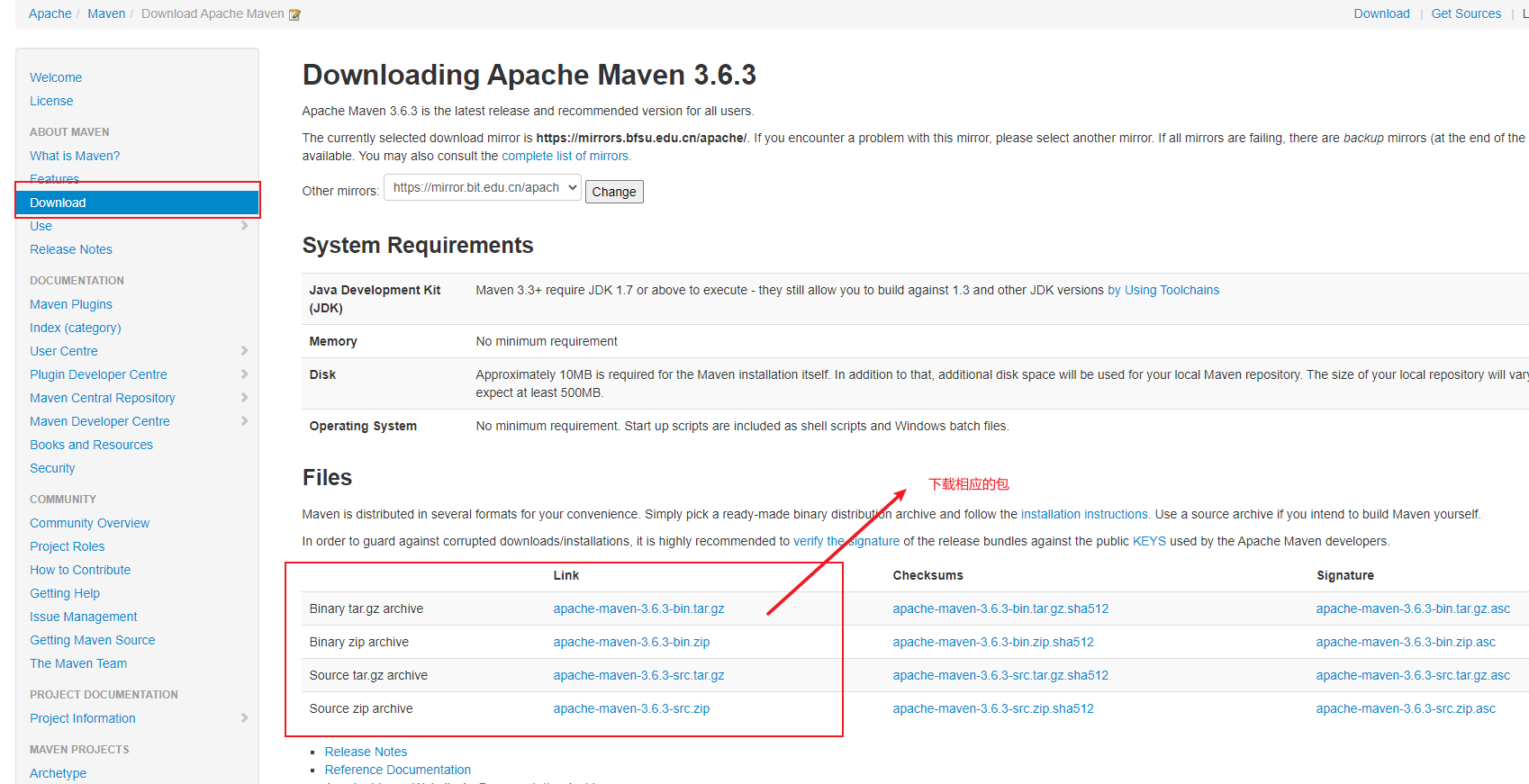The image size is (1529, 784).
Task: Open Maven Plugins sidebar link
Action: [x=71, y=304]
